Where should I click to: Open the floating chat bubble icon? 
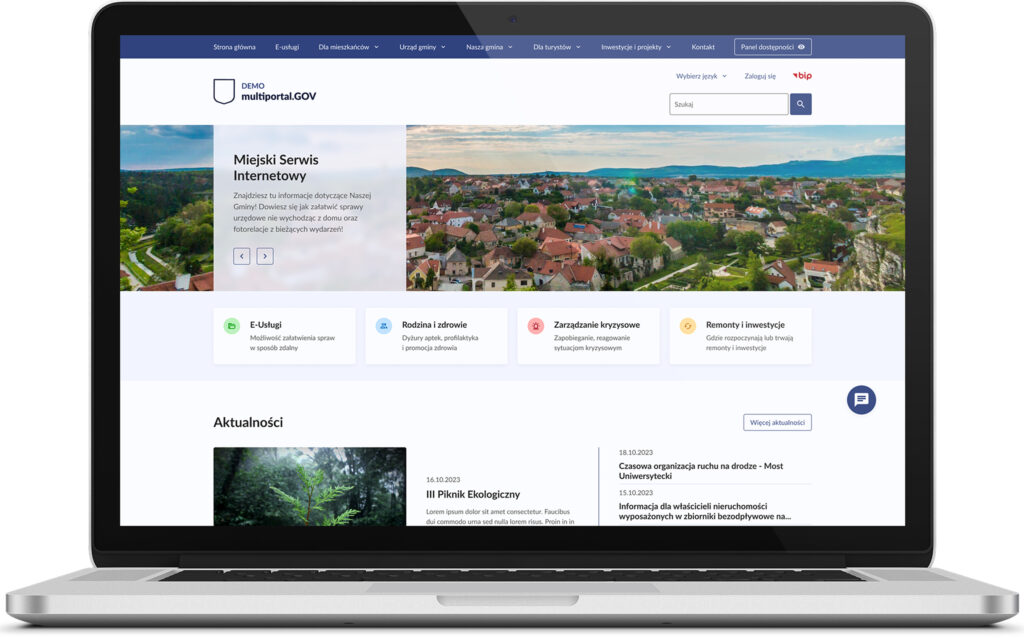click(x=861, y=400)
